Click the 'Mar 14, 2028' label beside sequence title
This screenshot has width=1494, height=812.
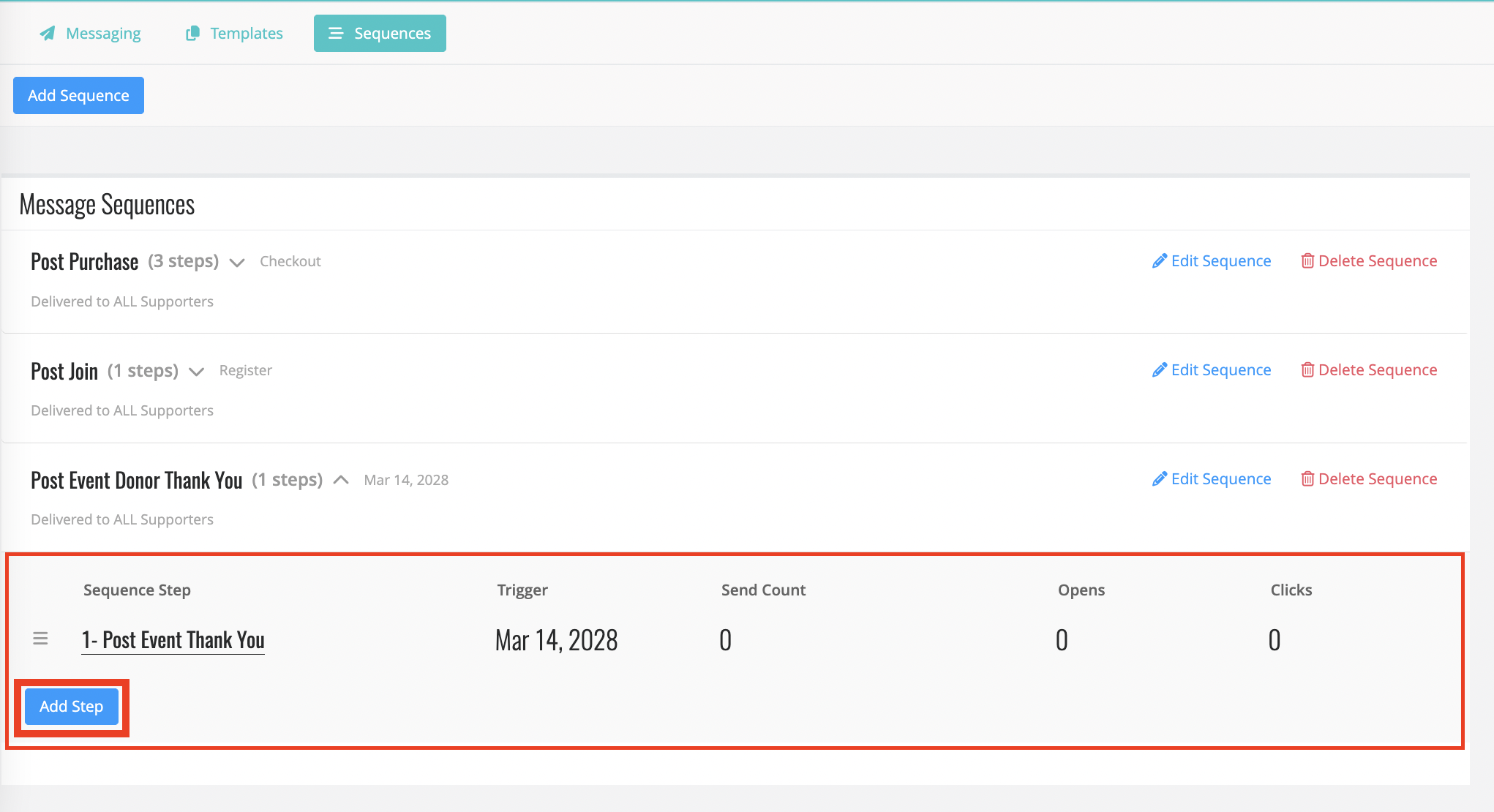406,480
